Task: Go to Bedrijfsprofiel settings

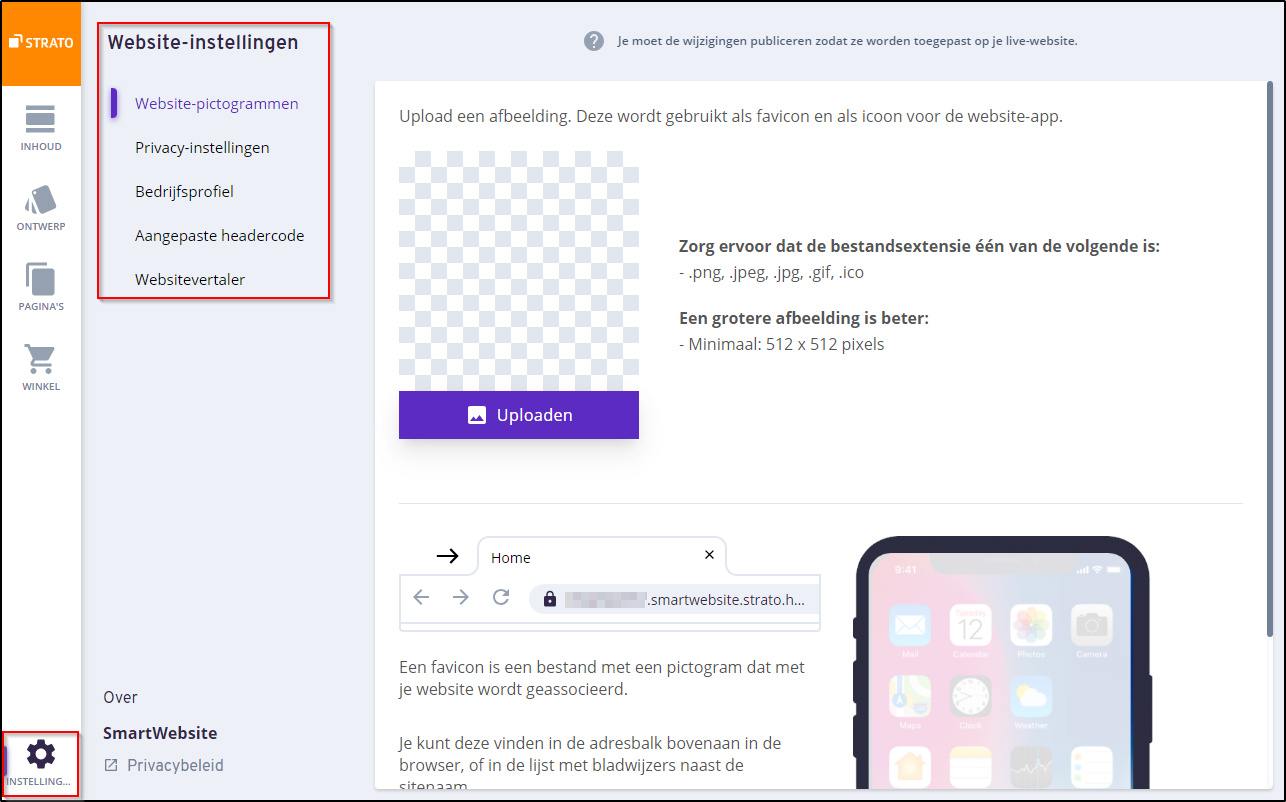Action: click(x=184, y=192)
